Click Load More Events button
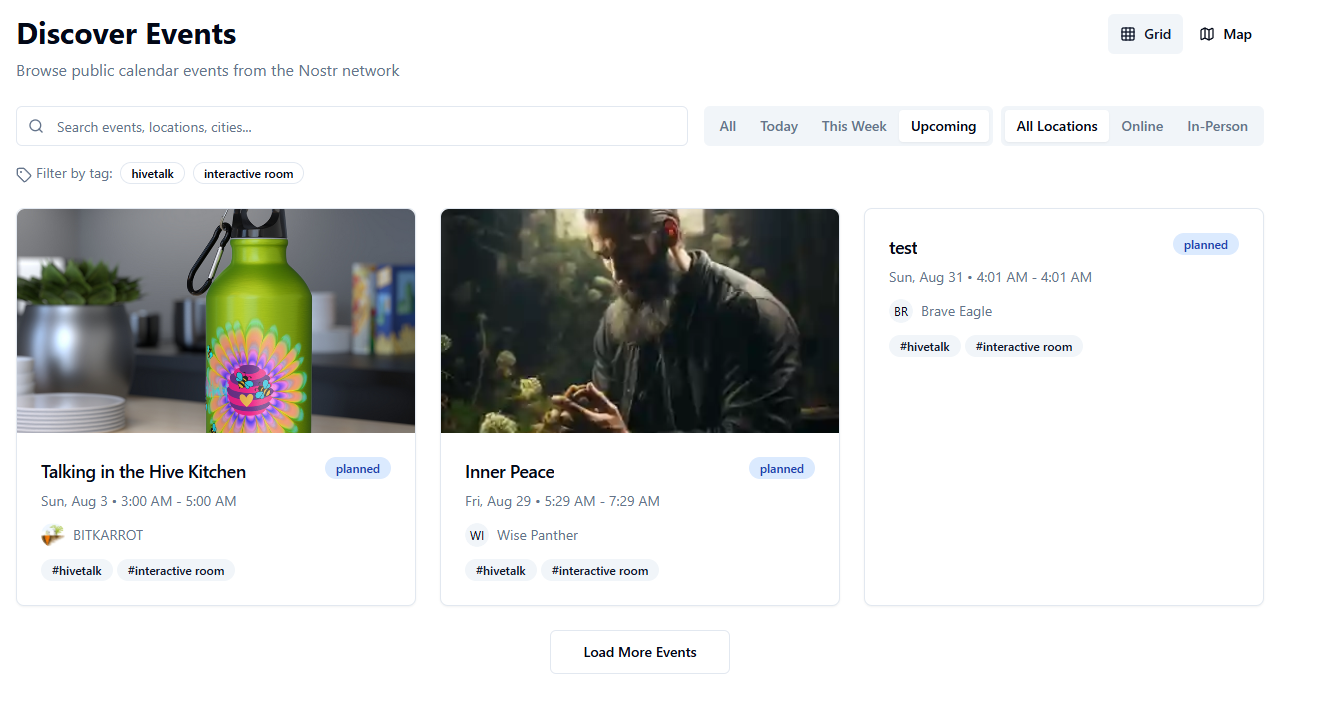The height and width of the screenshot is (727, 1326). (640, 652)
